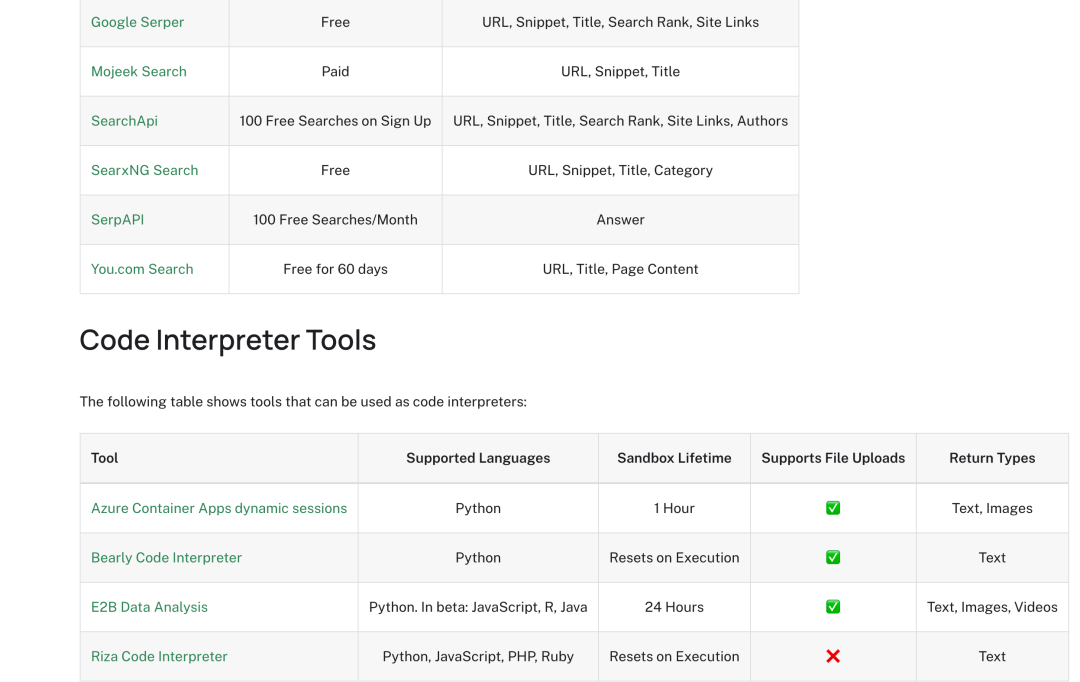Click 'Text, Images, Videos' return types cell
This screenshot has width=1080, height=682.
tap(992, 607)
